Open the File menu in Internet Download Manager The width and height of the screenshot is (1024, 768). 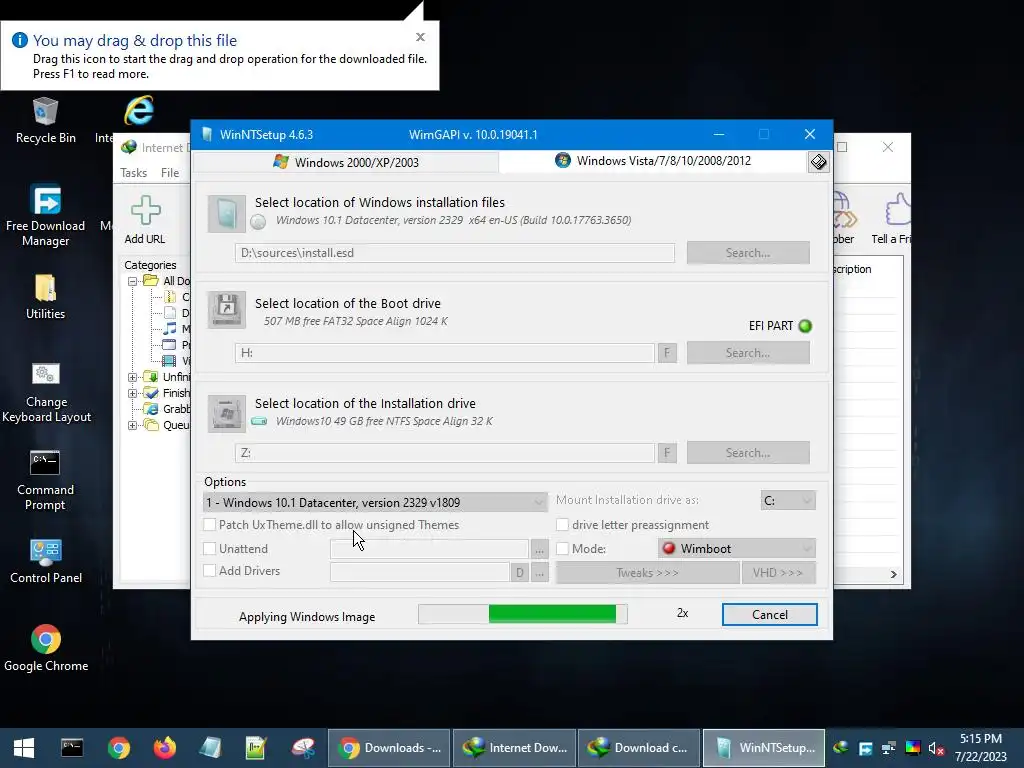tap(170, 172)
